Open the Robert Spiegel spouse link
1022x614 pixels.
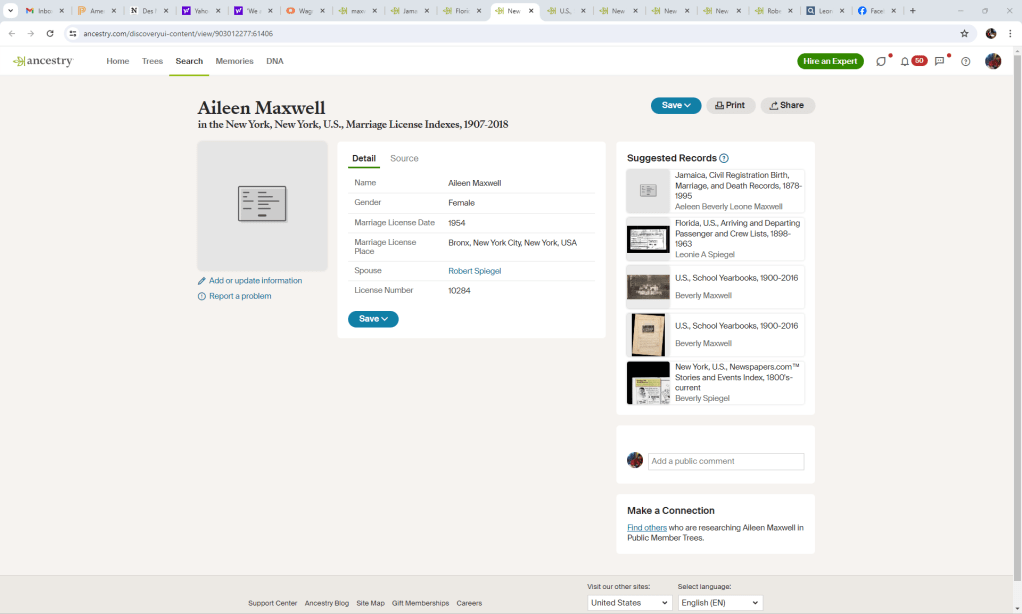[474, 271]
